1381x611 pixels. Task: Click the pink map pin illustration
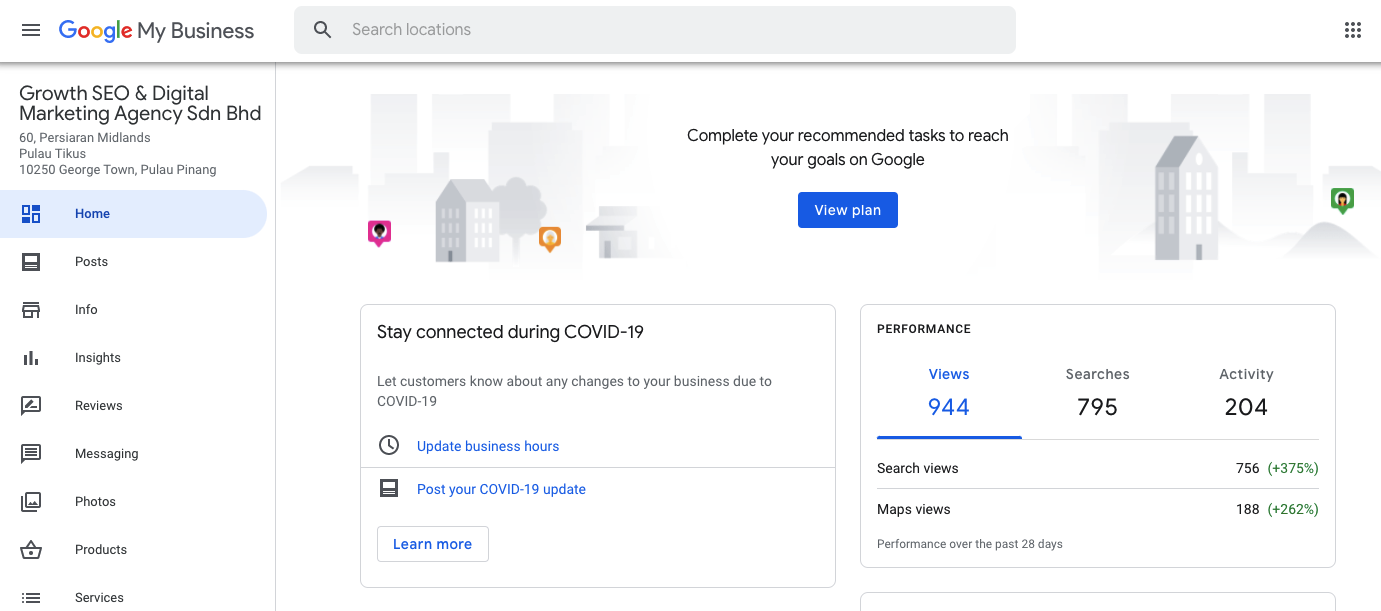(x=379, y=233)
